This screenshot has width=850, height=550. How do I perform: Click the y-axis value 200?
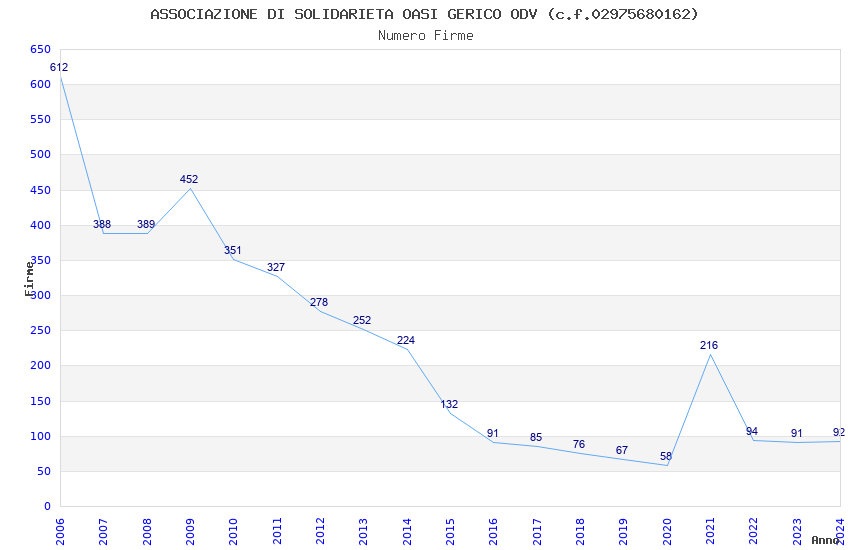(x=41, y=366)
